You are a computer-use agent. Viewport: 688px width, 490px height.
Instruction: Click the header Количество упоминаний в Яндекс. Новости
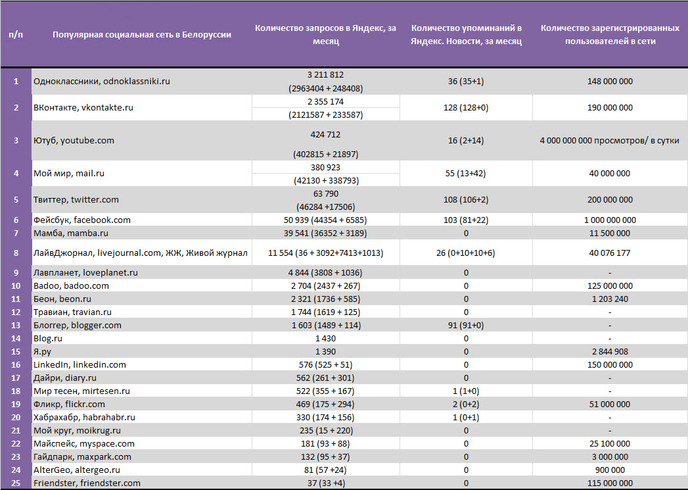click(x=466, y=34)
